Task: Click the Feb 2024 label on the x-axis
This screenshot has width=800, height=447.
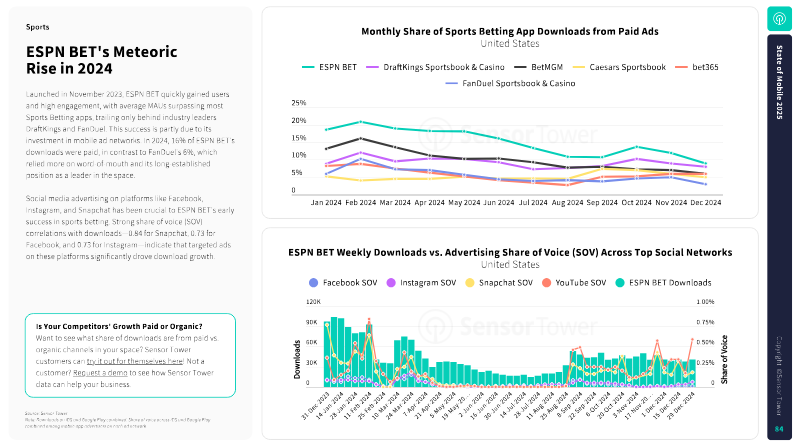Action: [x=361, y=203]
